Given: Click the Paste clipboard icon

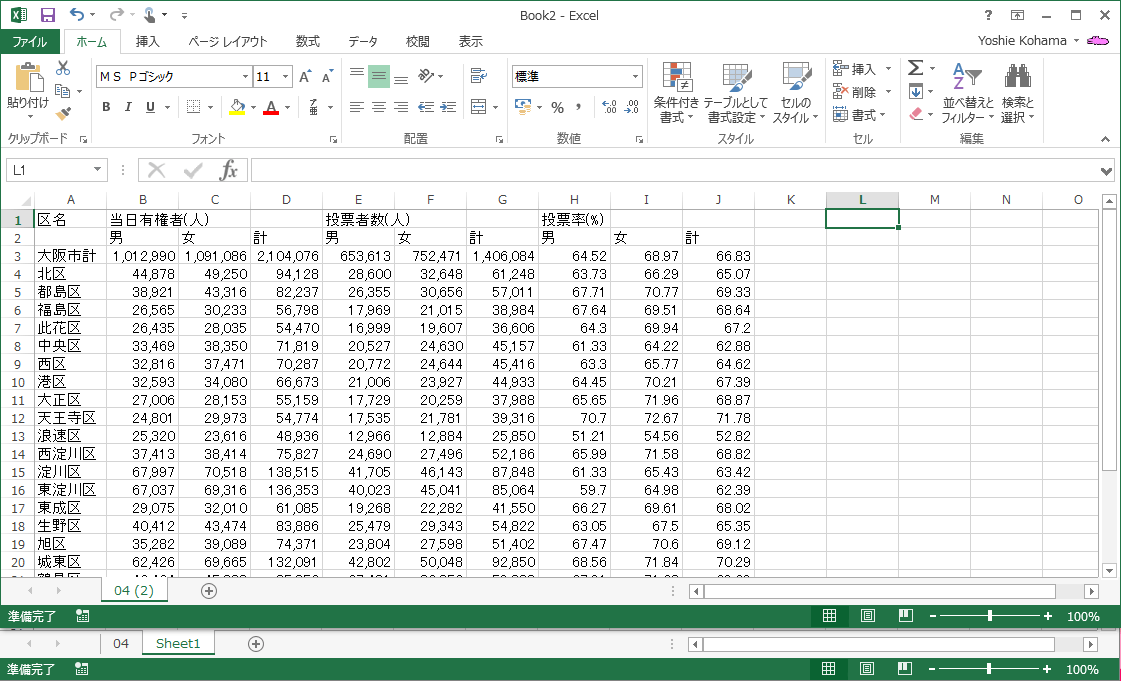Looking at the screenshot, I should tap(29, 78).
